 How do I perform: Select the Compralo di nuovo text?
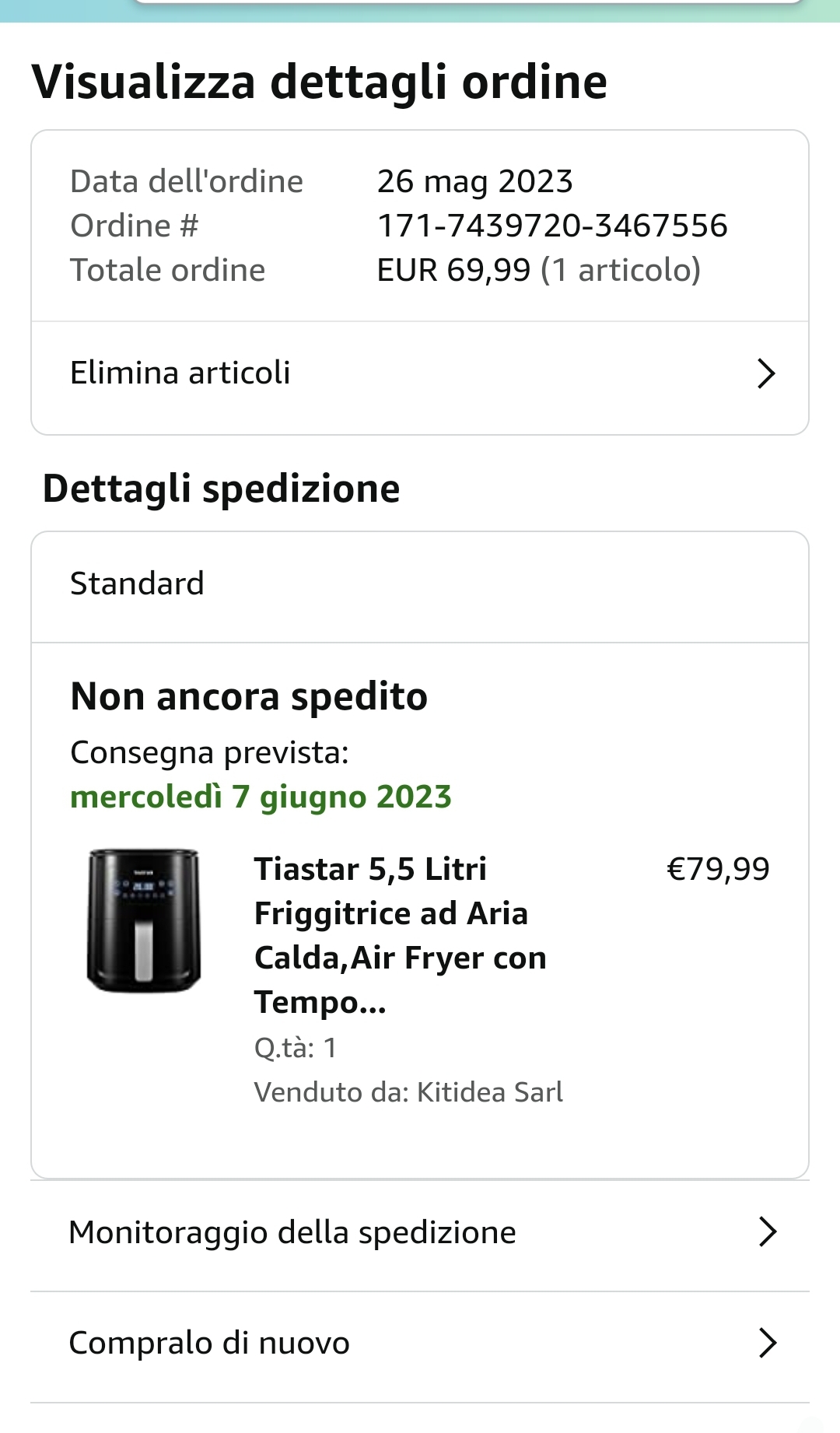pos(209,1344)
